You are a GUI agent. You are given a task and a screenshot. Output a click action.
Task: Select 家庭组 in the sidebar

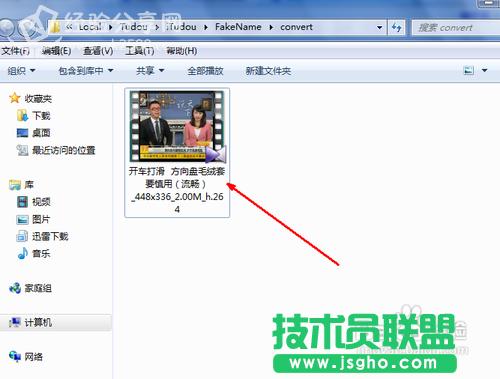coord(38,288)
